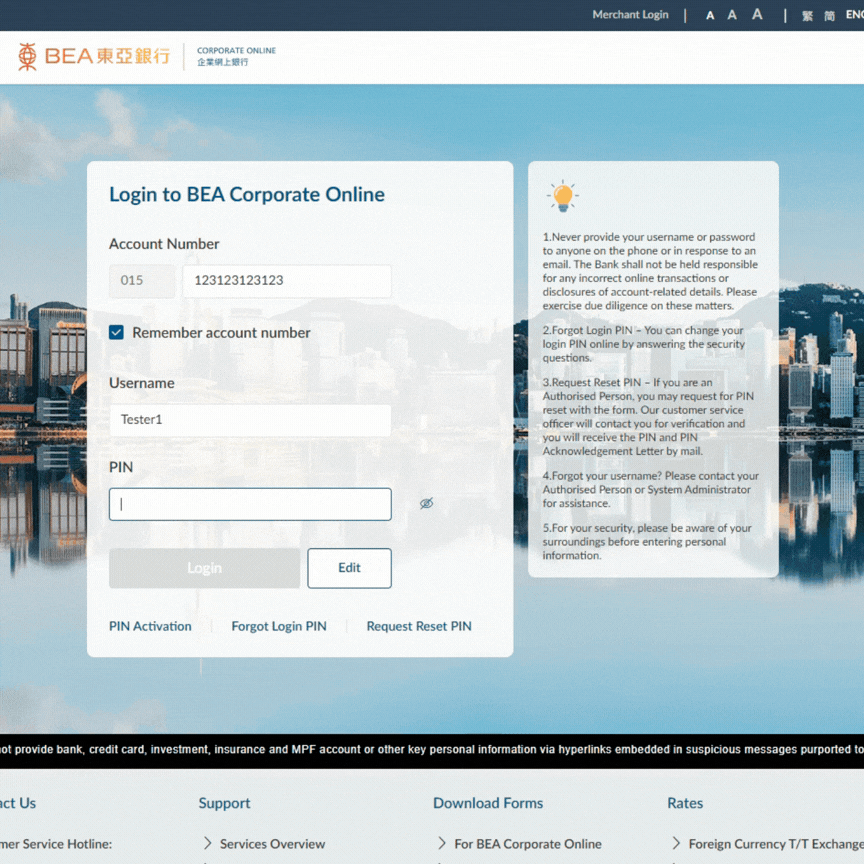
Task: Click the Support footer heading
Action: (x=224, y=803)
